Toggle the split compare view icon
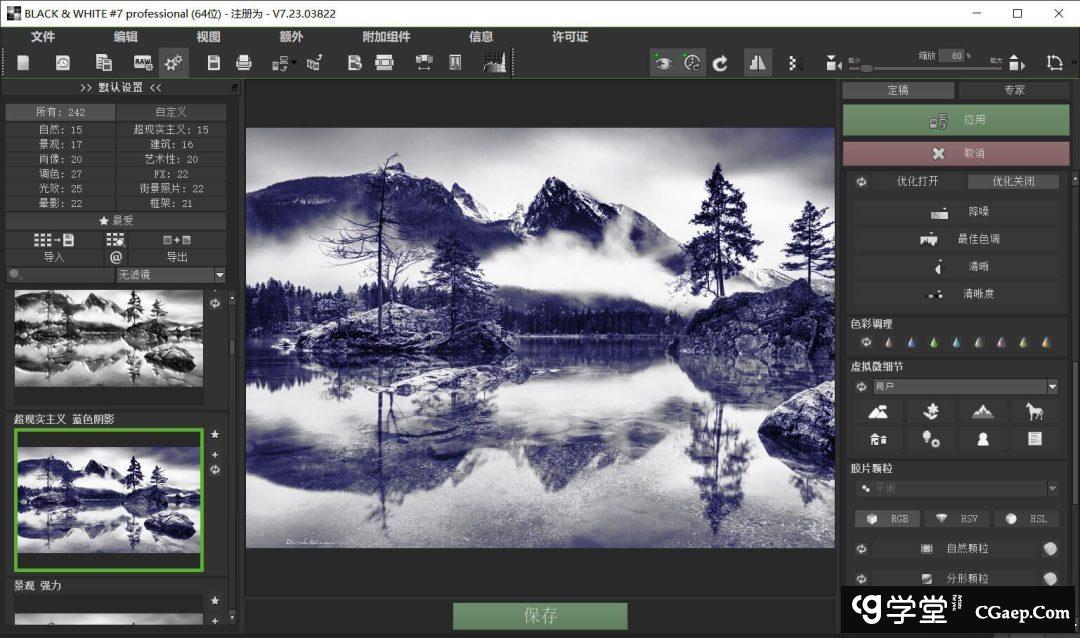This screenshot has width=1080, height=638. 757,63
